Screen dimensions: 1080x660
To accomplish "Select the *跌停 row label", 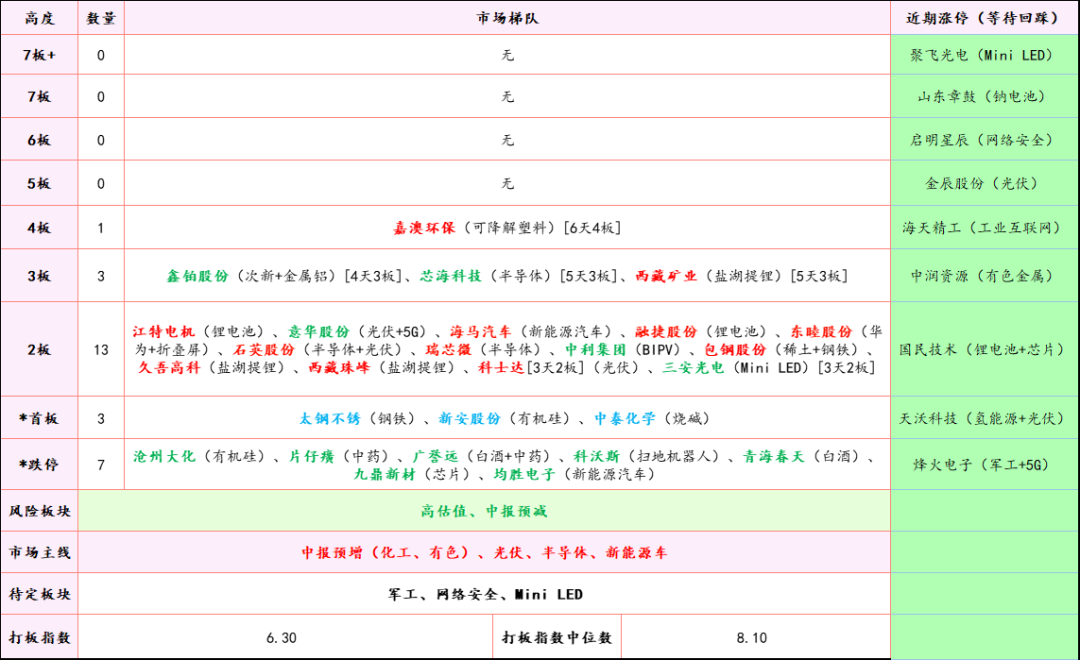I will coord(39,464).
